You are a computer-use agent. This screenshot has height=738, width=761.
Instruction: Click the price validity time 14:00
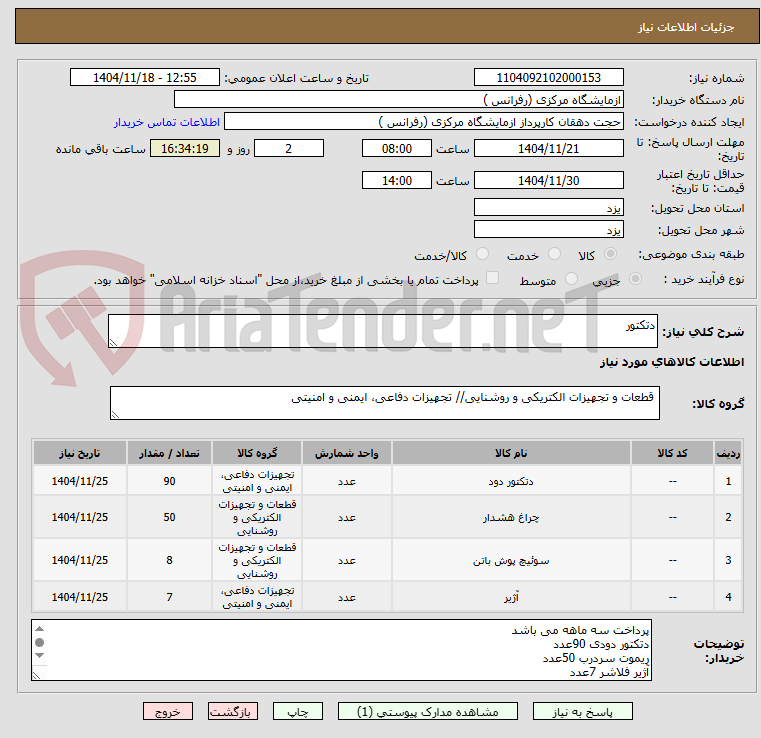397,180
